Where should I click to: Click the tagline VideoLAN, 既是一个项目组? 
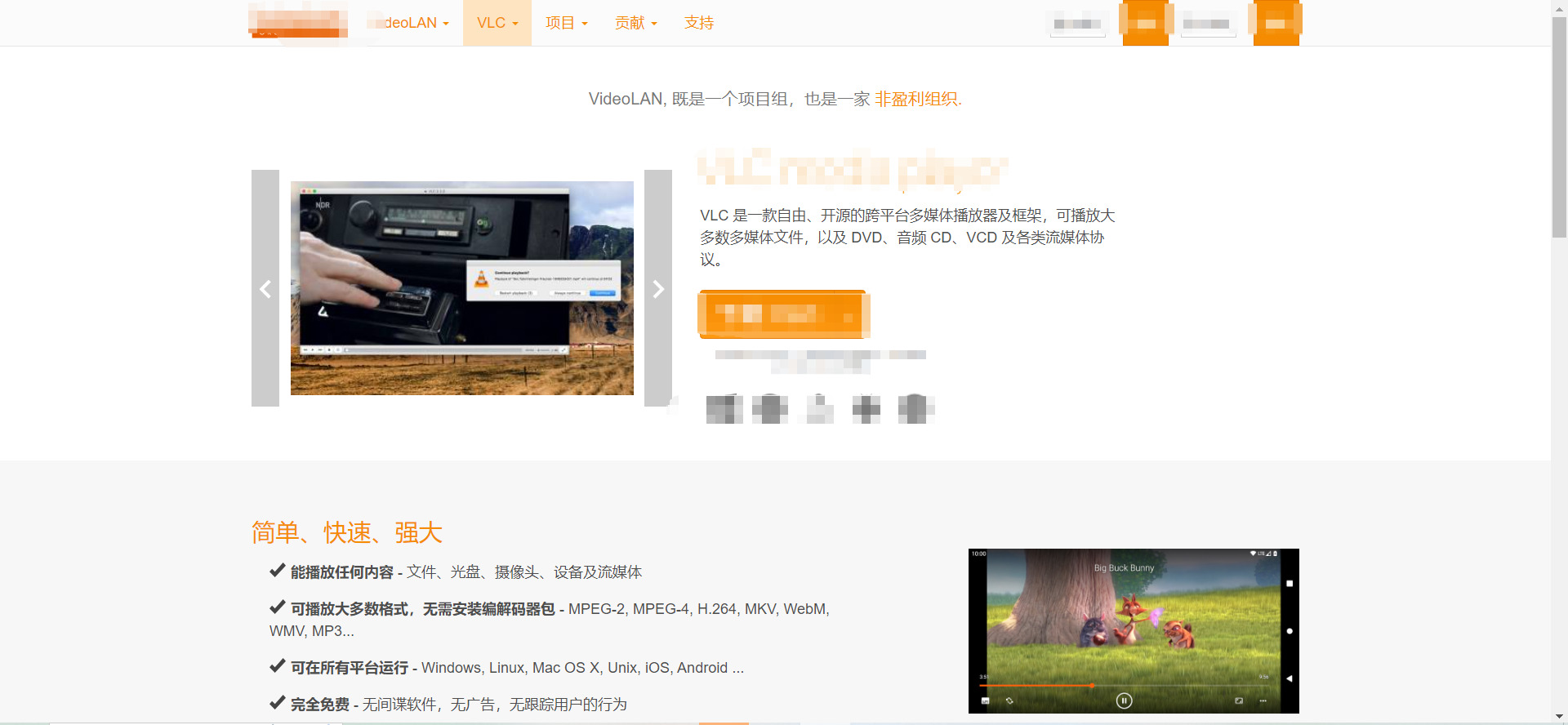click(x=774, y=99)
